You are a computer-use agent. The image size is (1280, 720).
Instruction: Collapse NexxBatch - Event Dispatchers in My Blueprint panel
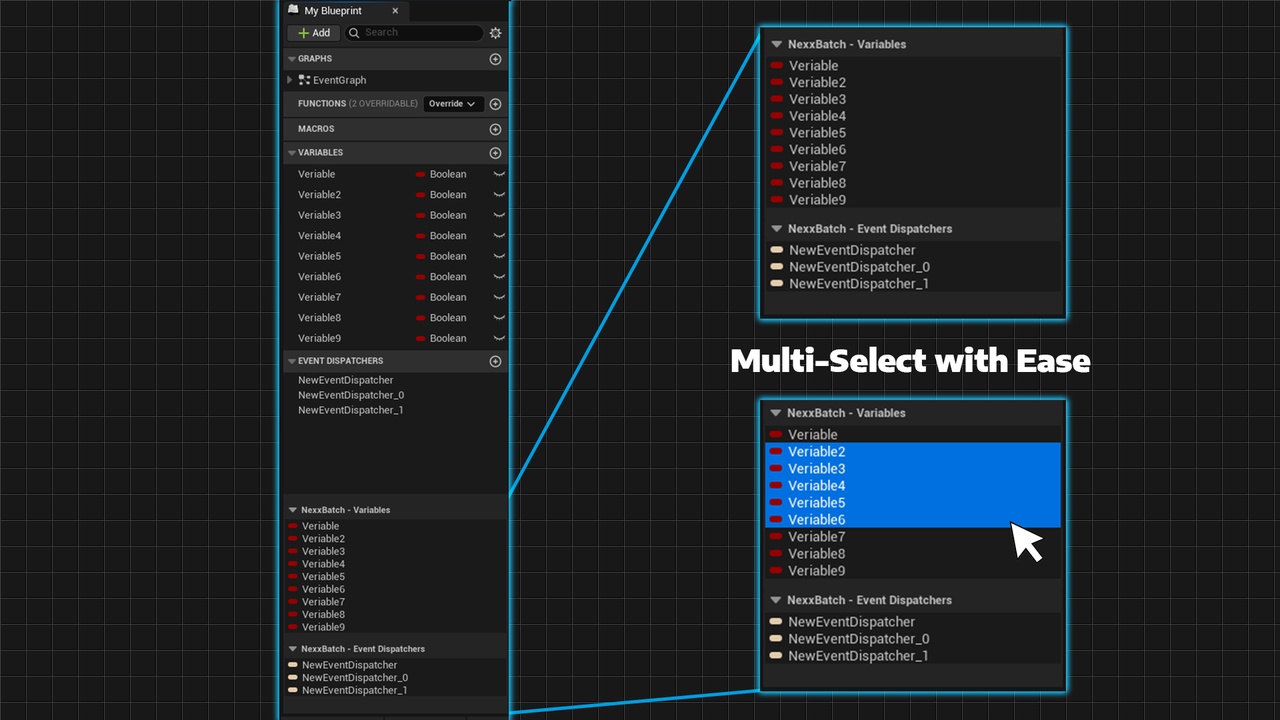[292, 649]
